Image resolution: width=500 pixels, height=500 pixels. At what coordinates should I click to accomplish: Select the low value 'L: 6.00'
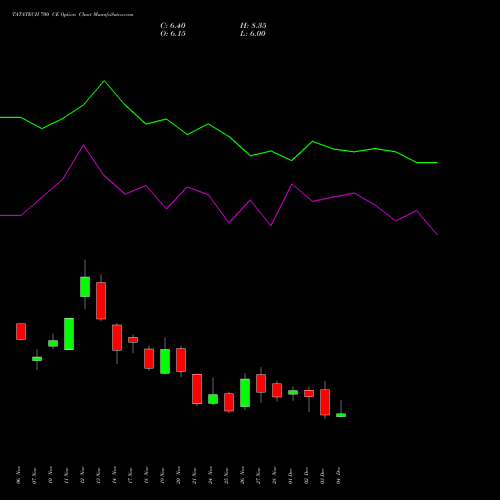tap(253, 34)
